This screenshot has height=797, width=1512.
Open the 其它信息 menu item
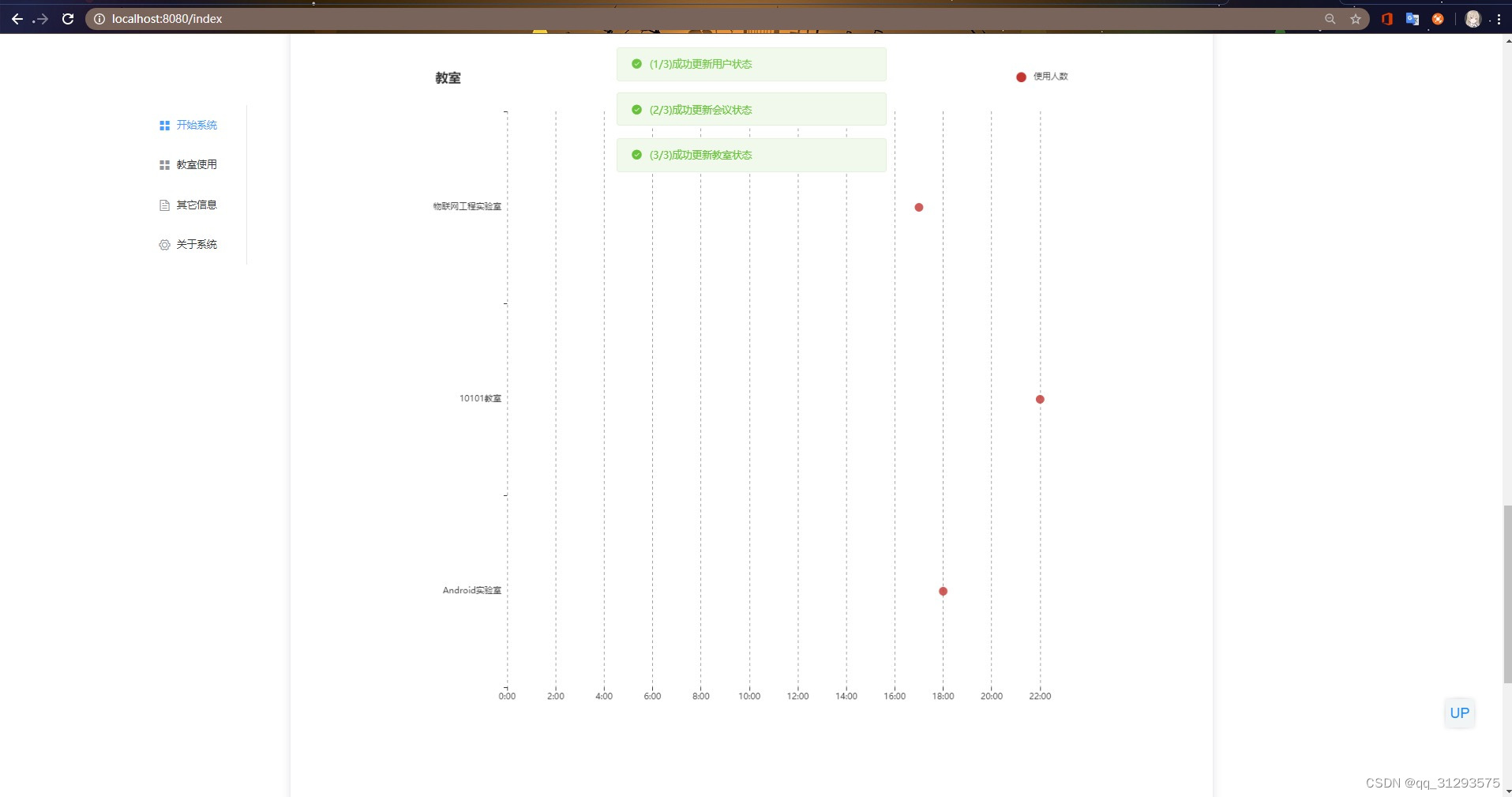(188, 205)
